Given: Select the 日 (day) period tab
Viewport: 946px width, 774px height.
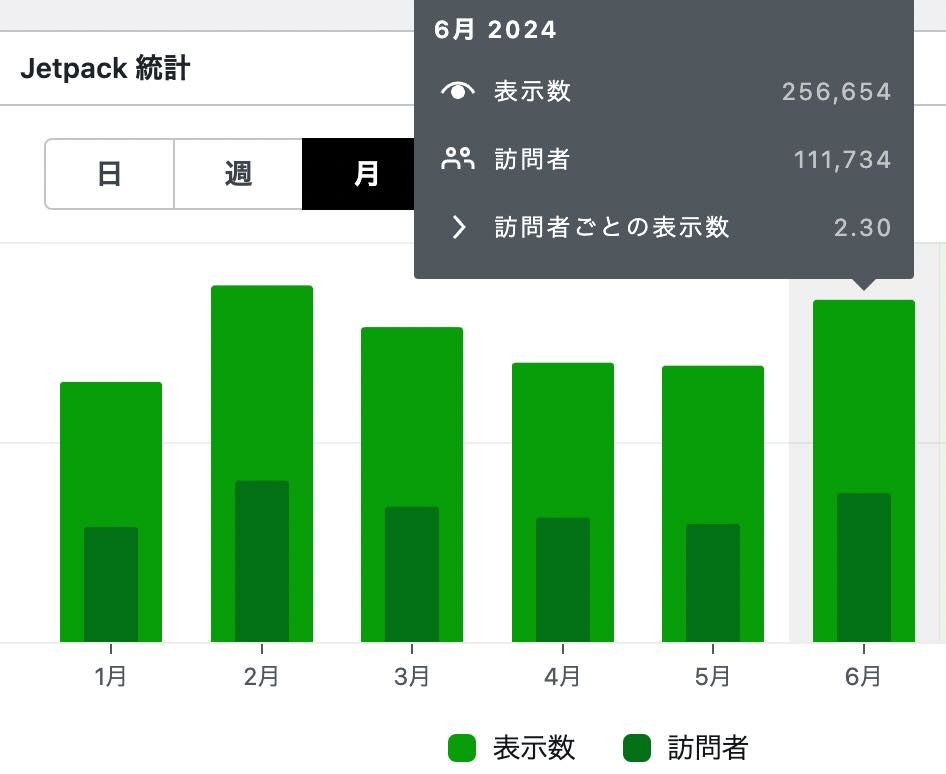Looking at the screenshot, I should (x=109, y=174).
